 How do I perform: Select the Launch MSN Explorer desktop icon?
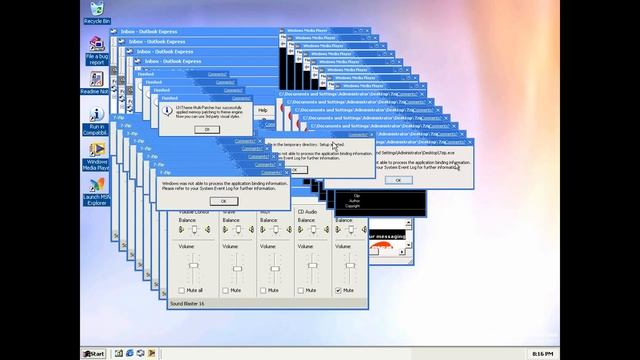[x=97, y=192]
